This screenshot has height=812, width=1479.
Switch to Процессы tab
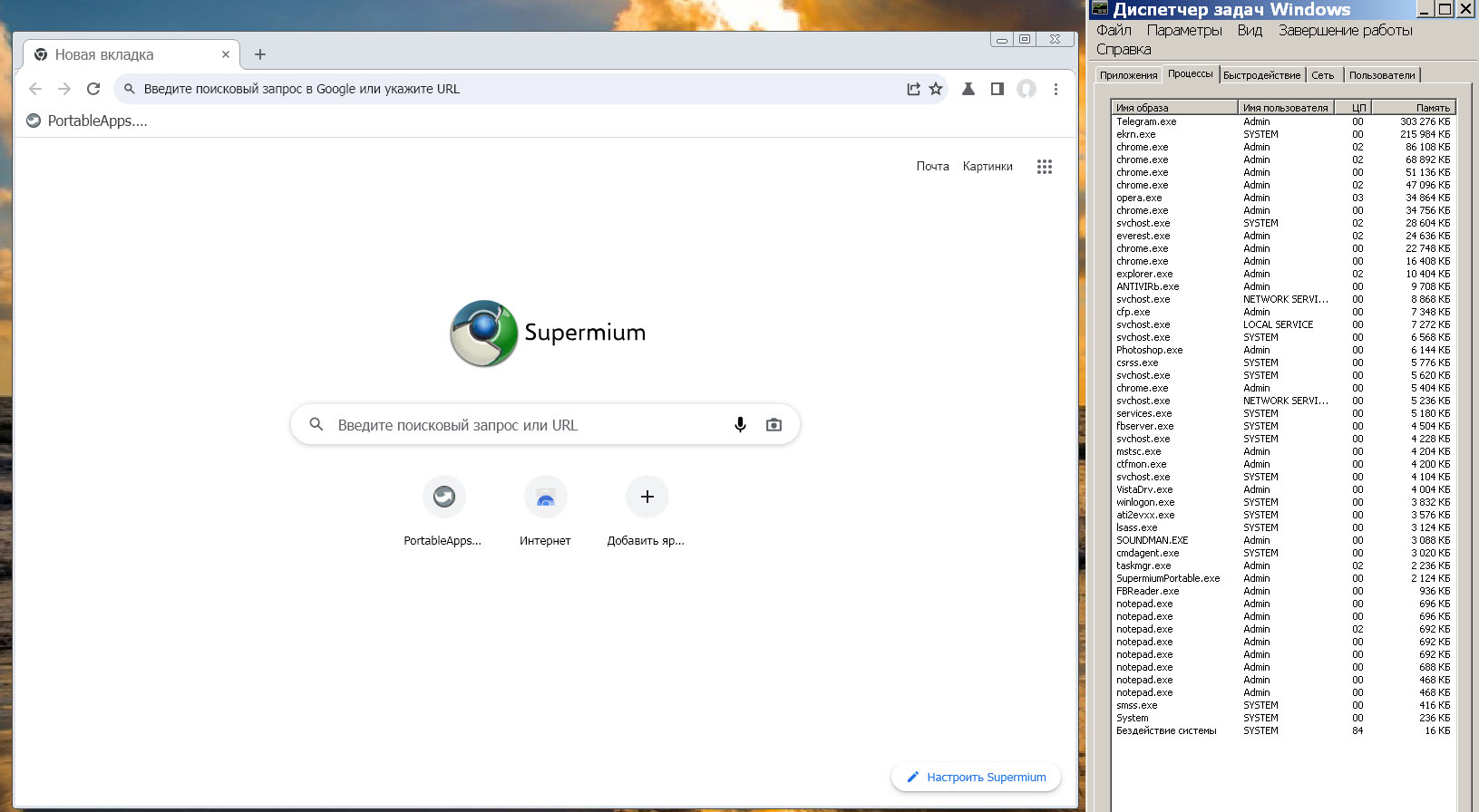click(x=1190, y=73)
